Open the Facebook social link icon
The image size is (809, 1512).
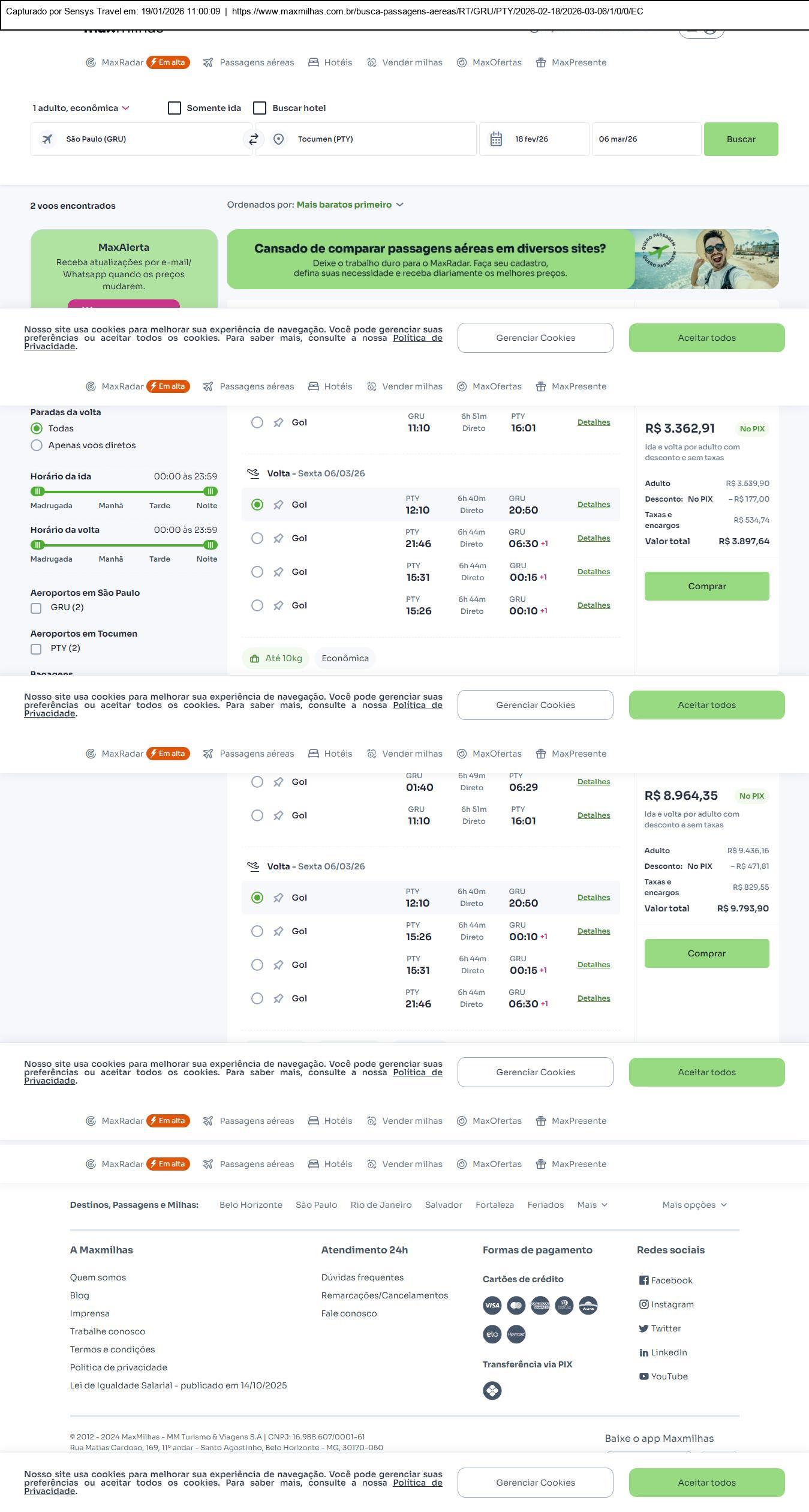[643, 1280]
